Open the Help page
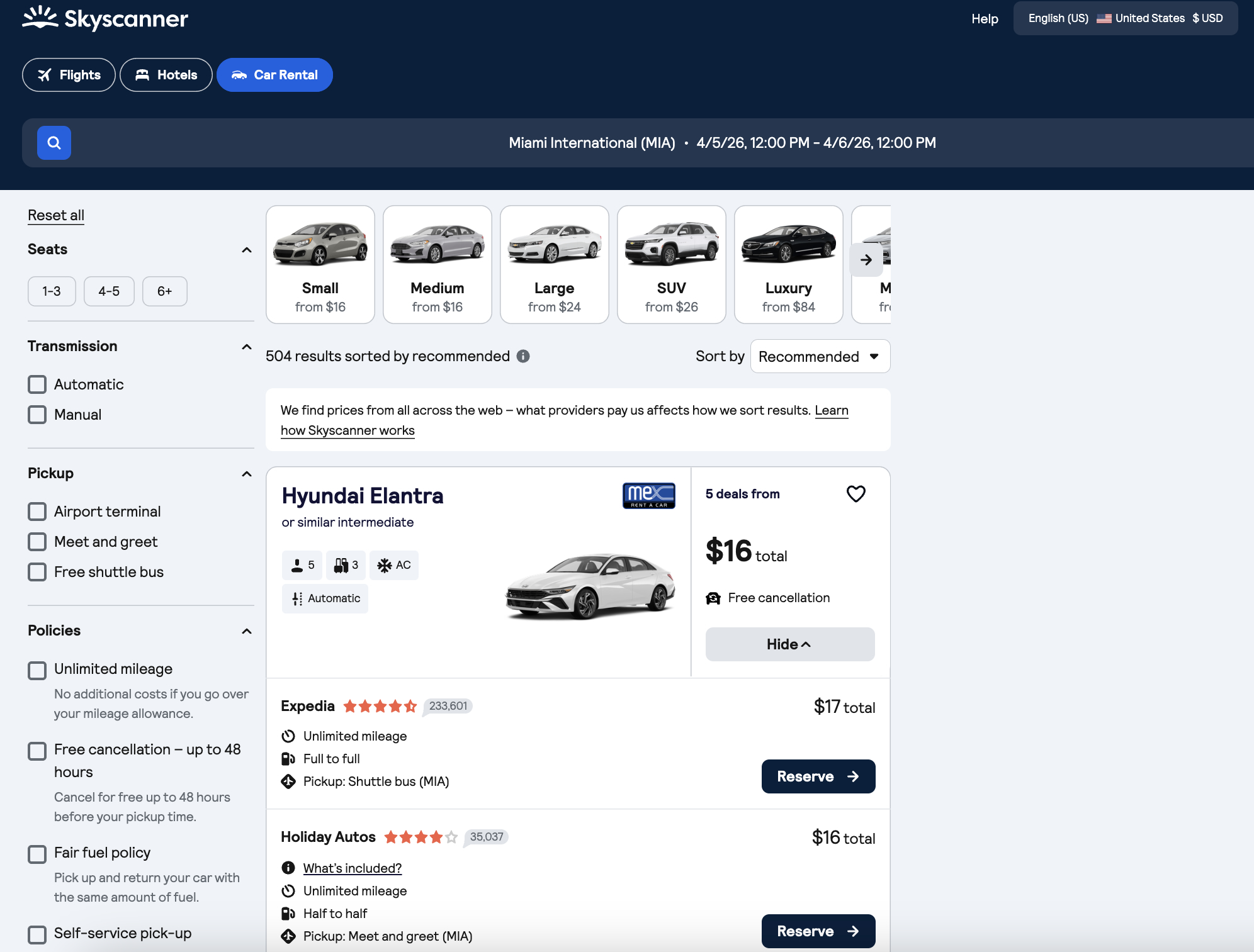Viewport: 1254px width, 952px height. point(985,19)
